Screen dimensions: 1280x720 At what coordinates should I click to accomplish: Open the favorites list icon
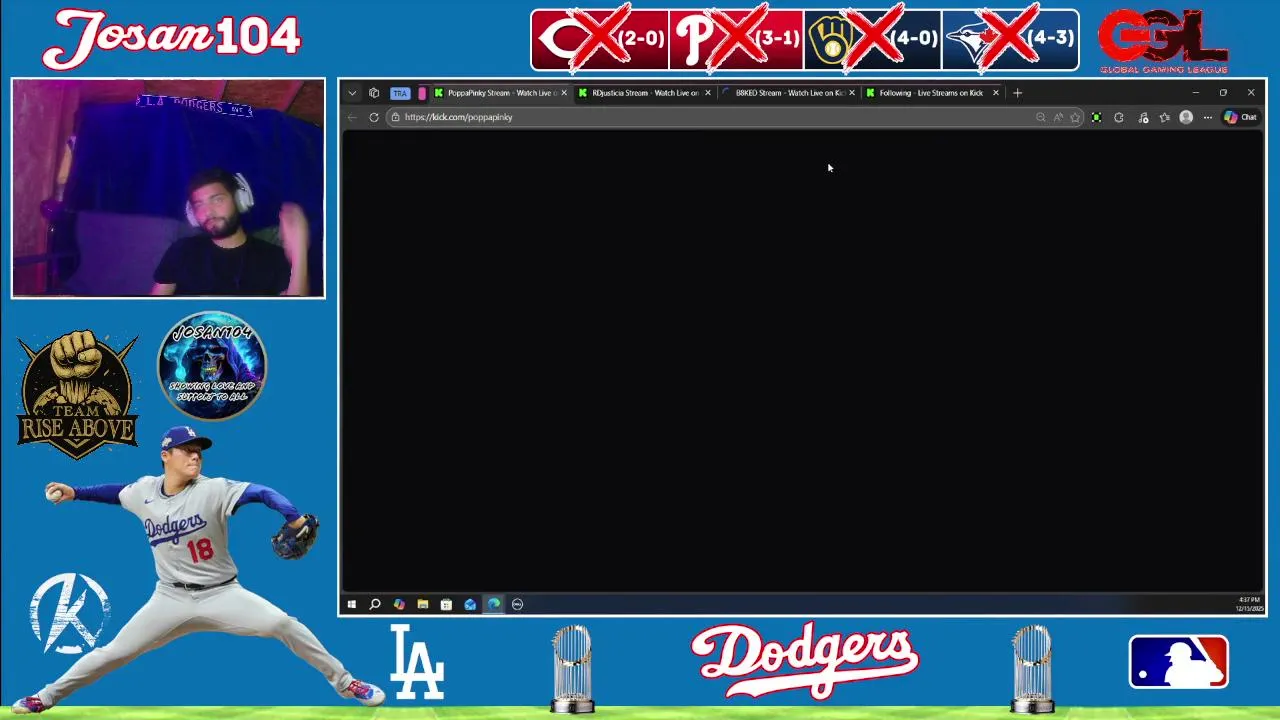(1165, 117)
